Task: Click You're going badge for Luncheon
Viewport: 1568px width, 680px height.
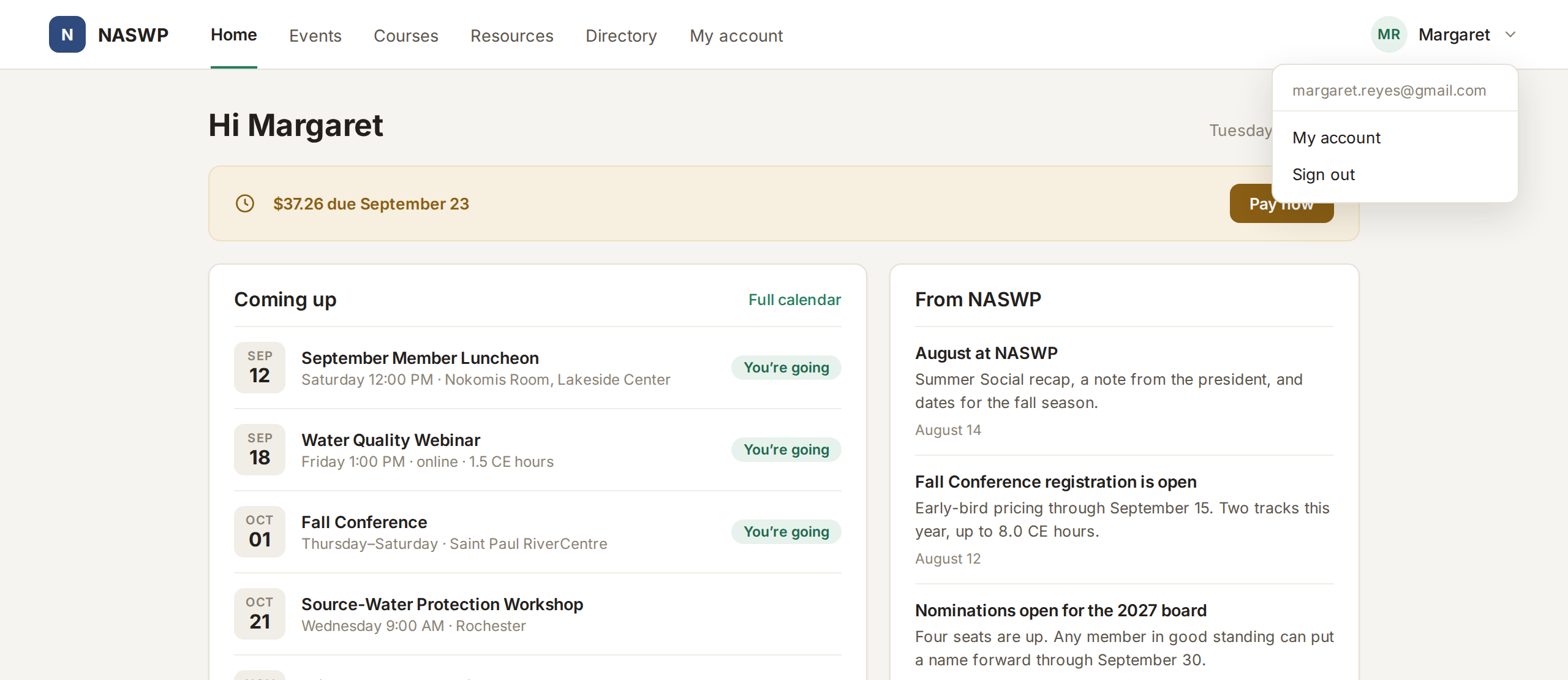Action: [x=786, y=368]
